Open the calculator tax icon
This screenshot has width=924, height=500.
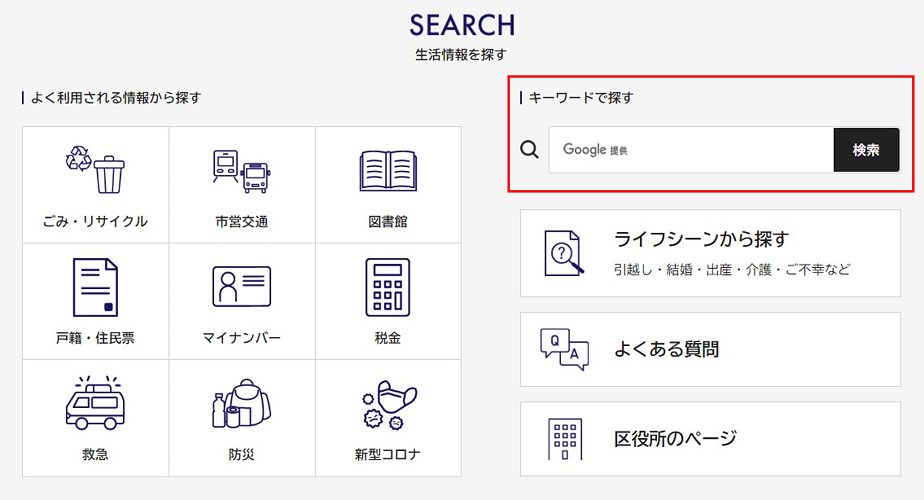click(x=387, y=287)
